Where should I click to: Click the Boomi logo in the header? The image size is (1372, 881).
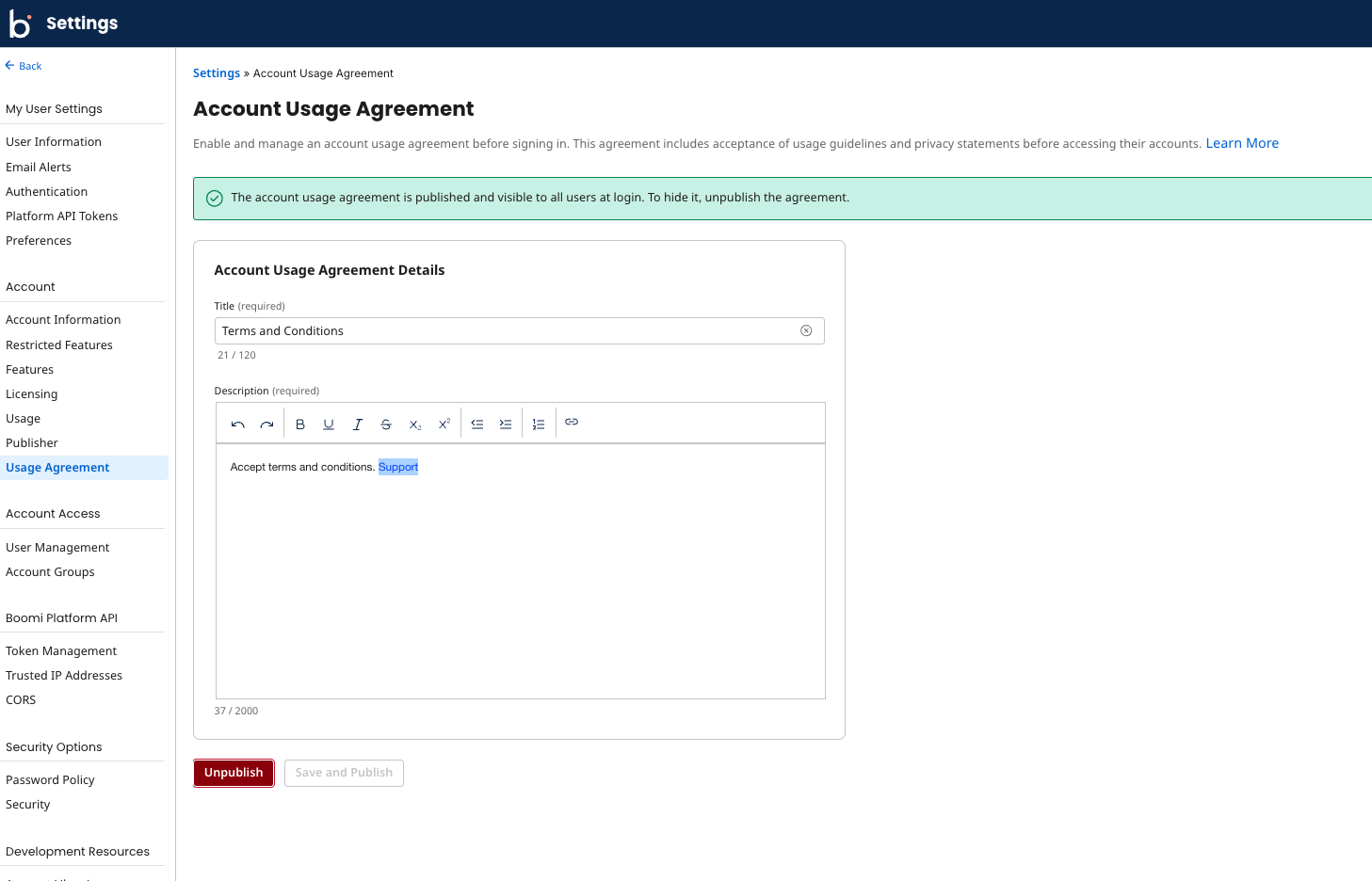click(x=20, y=23)
